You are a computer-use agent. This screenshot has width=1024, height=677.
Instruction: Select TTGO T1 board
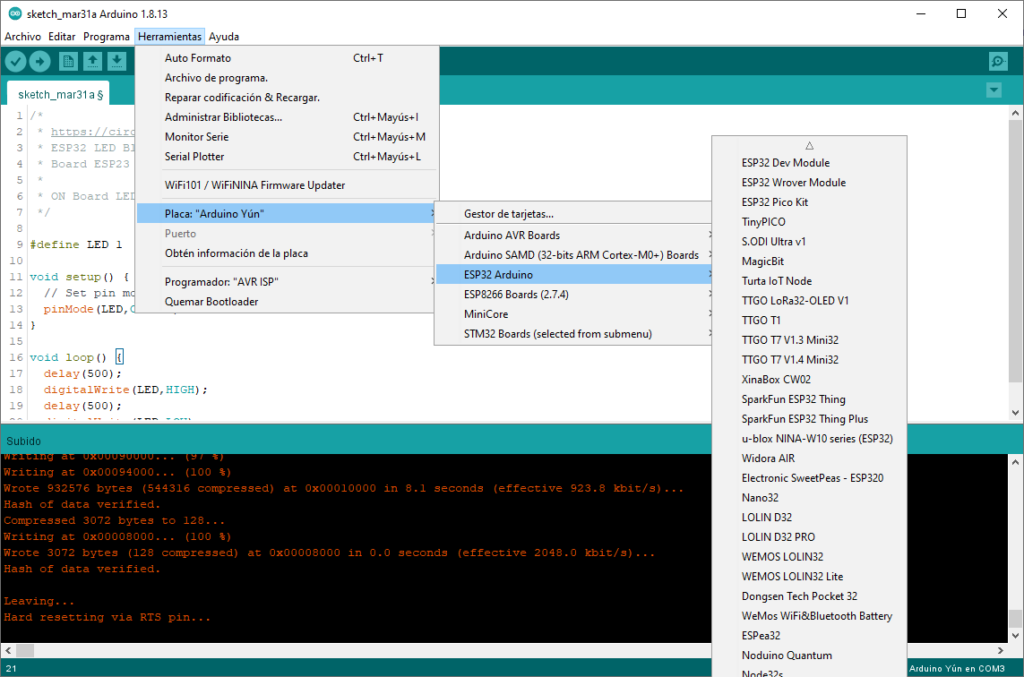(x=809, y=320)
